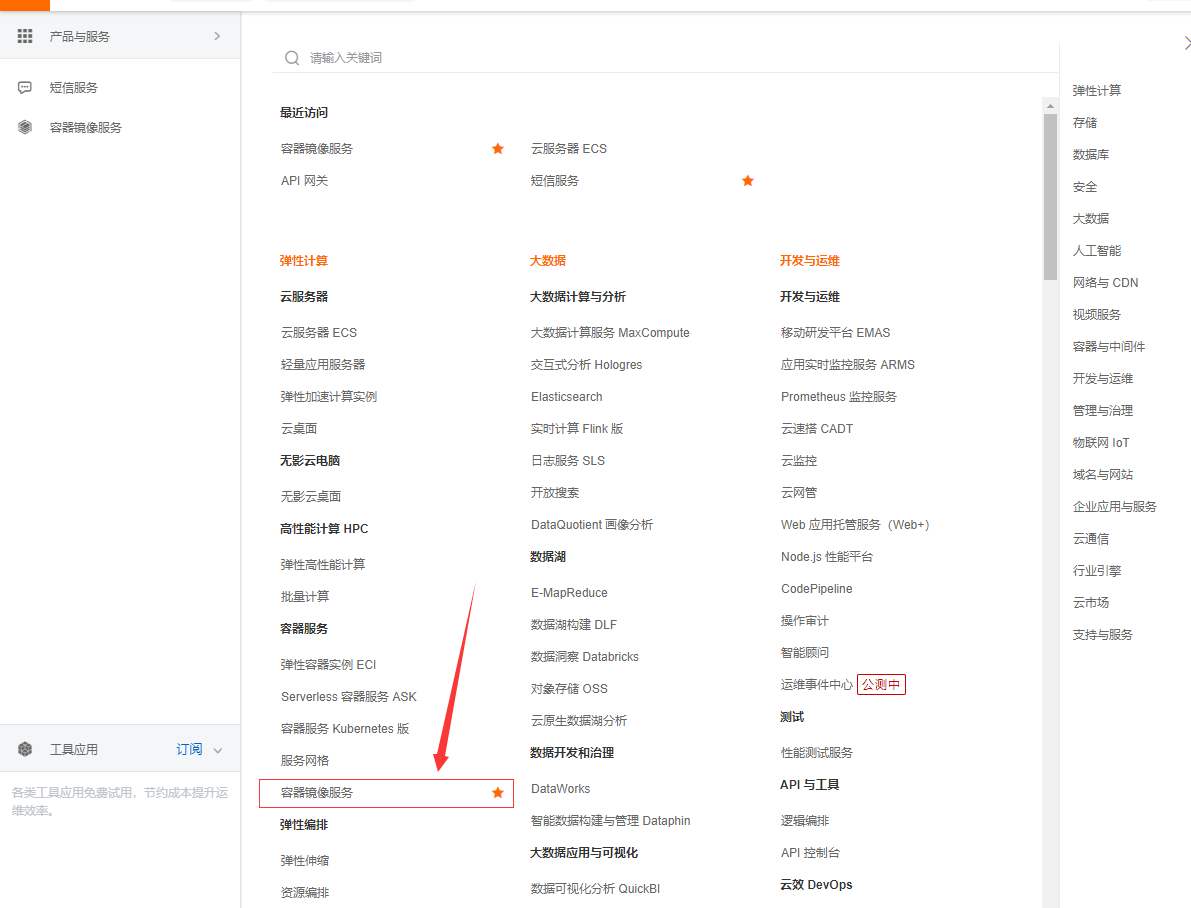Open 云监控 link

(x=798, y=460)
